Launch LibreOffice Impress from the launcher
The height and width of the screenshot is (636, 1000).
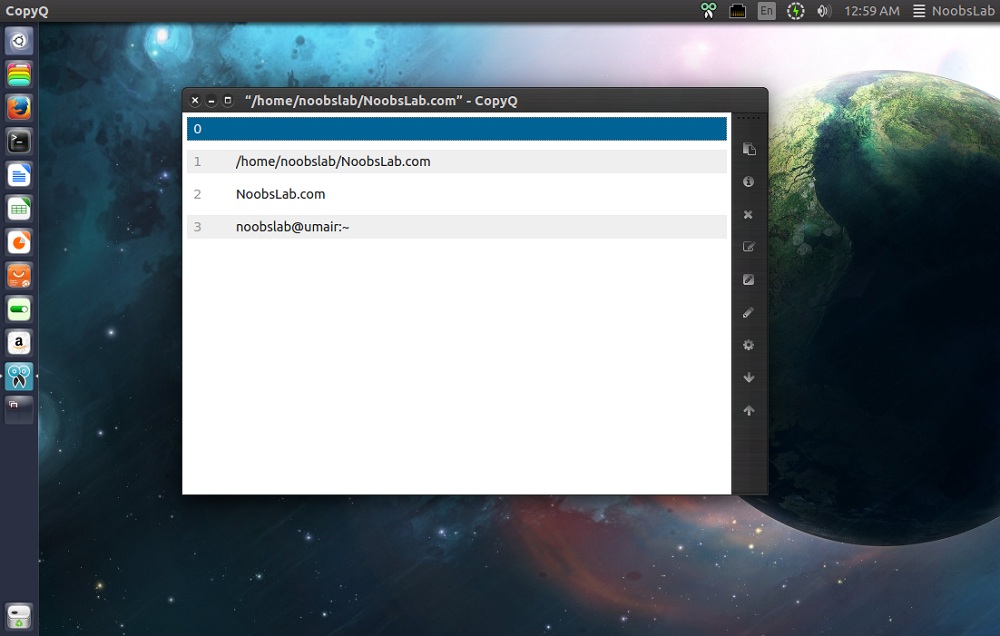[x=19, y=242]
